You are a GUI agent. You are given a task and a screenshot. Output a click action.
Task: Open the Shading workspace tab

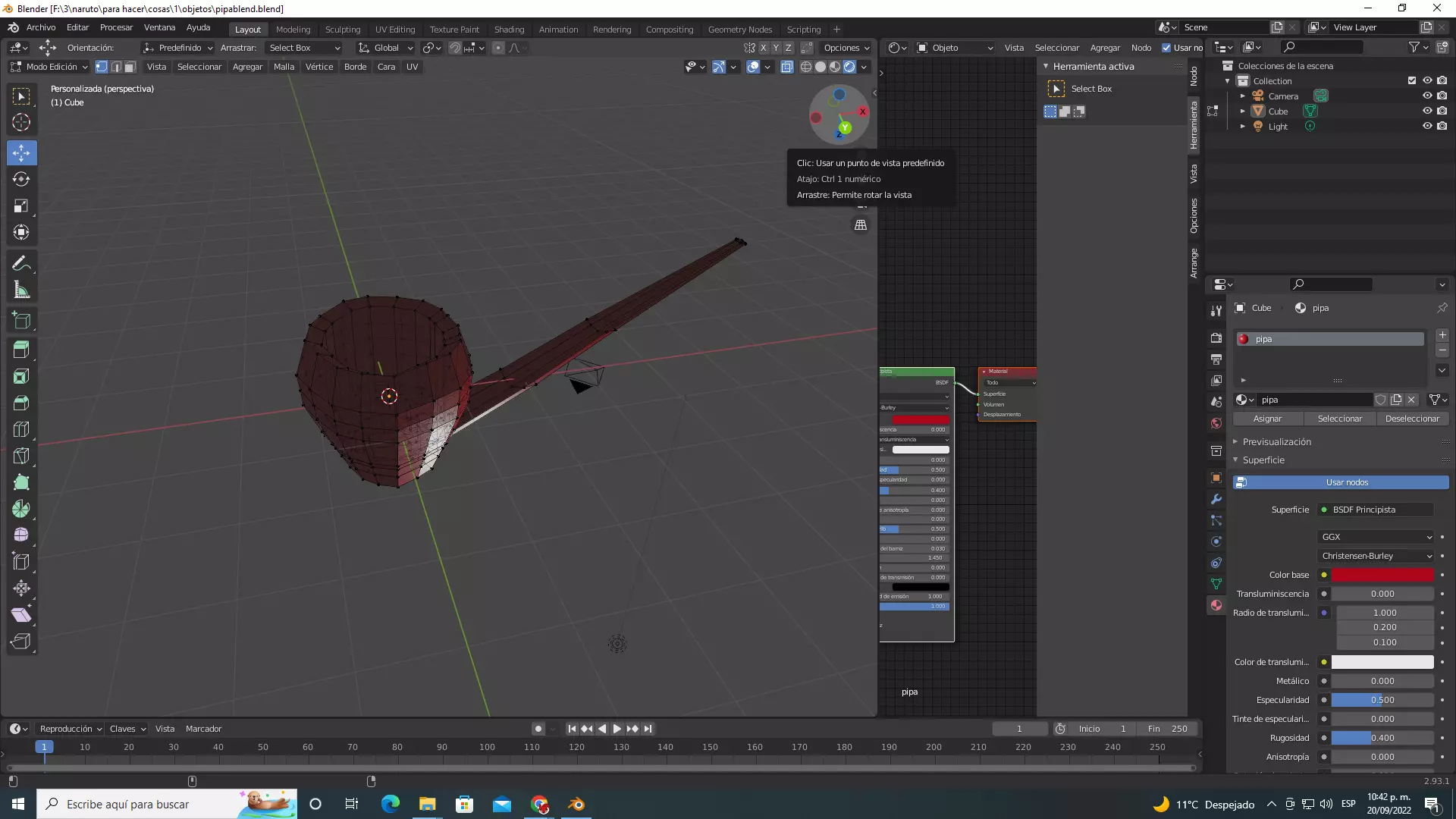(x=509, y=30)
